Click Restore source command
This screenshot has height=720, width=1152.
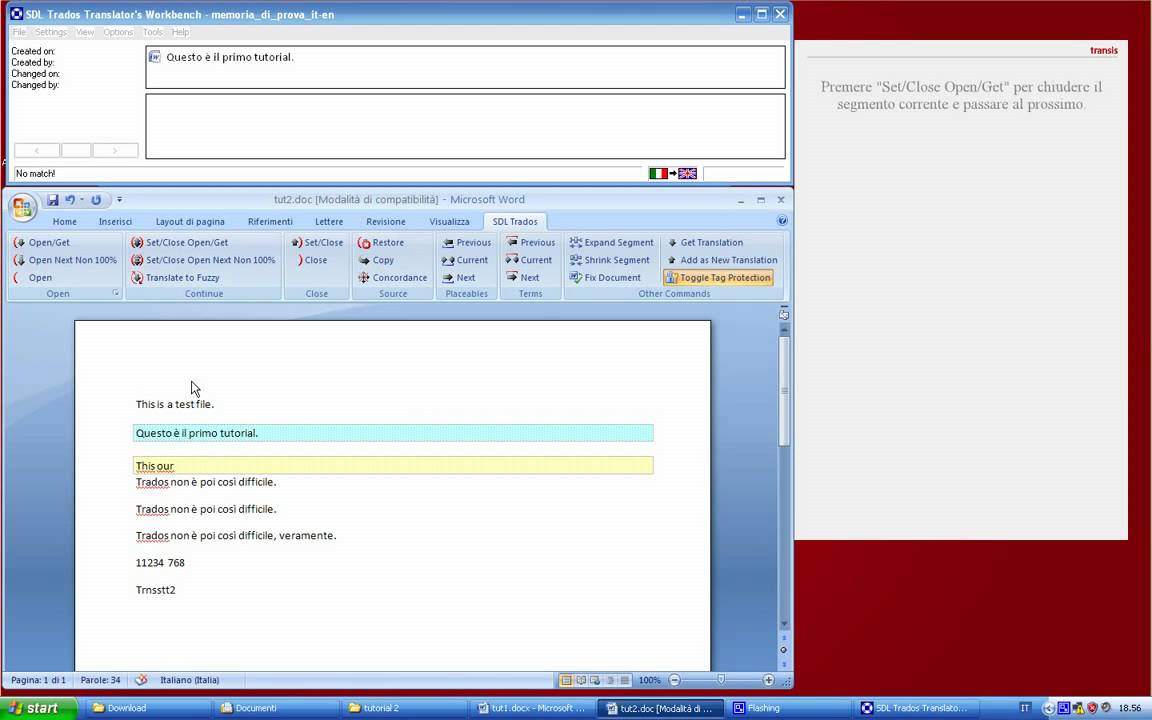point(381,242)
